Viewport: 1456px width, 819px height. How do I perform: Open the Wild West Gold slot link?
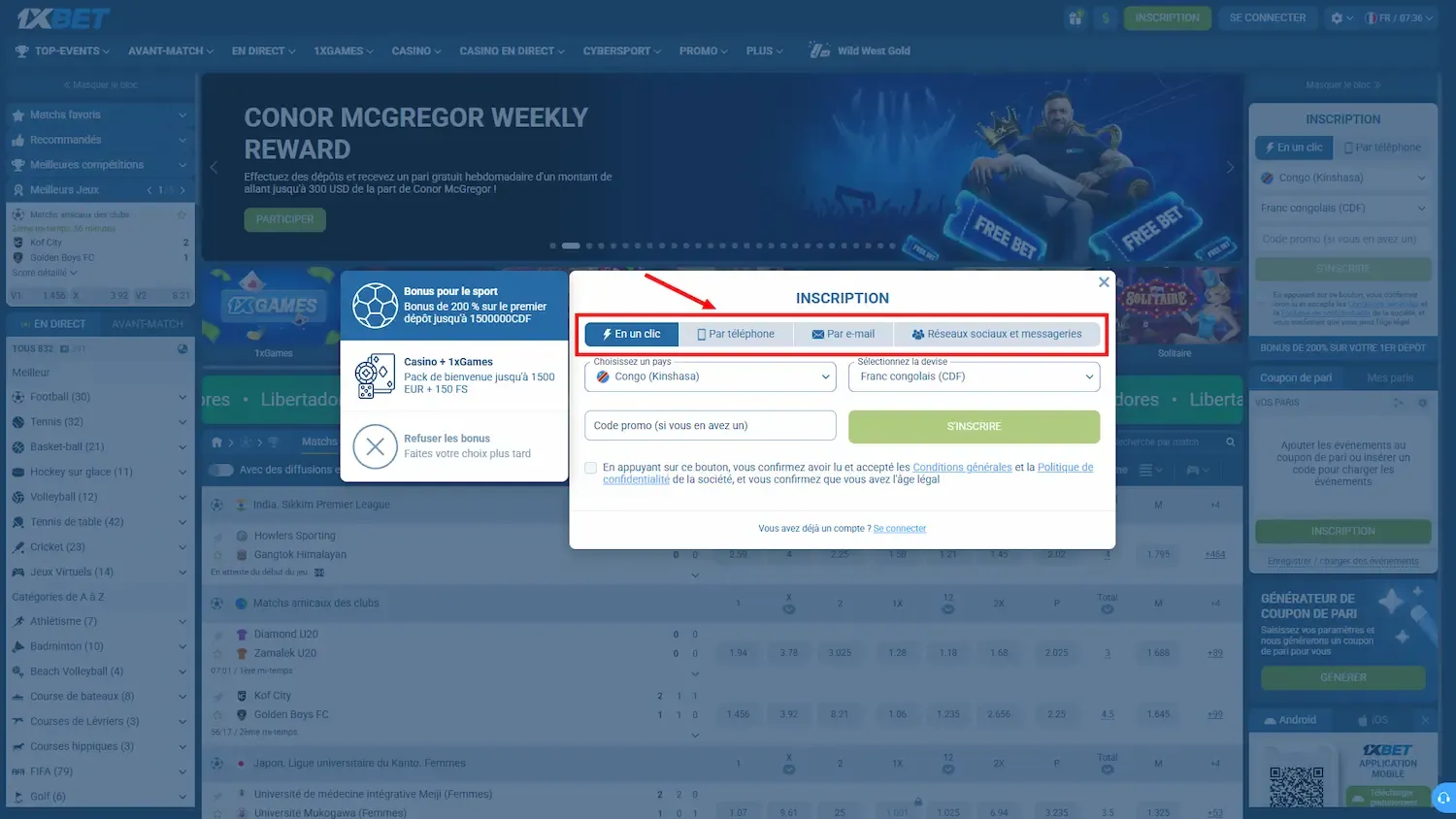(860, 50)
